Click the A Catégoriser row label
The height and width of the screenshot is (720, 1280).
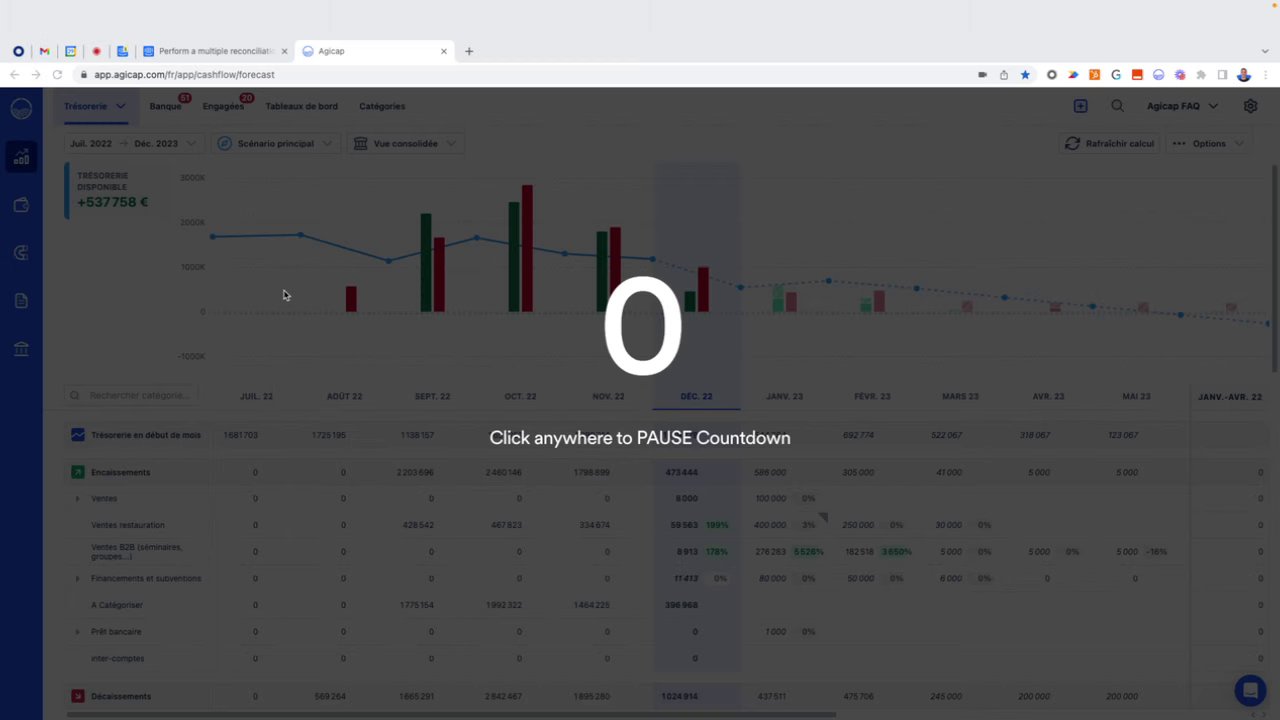pyautogui.click(x=117, y=605)
